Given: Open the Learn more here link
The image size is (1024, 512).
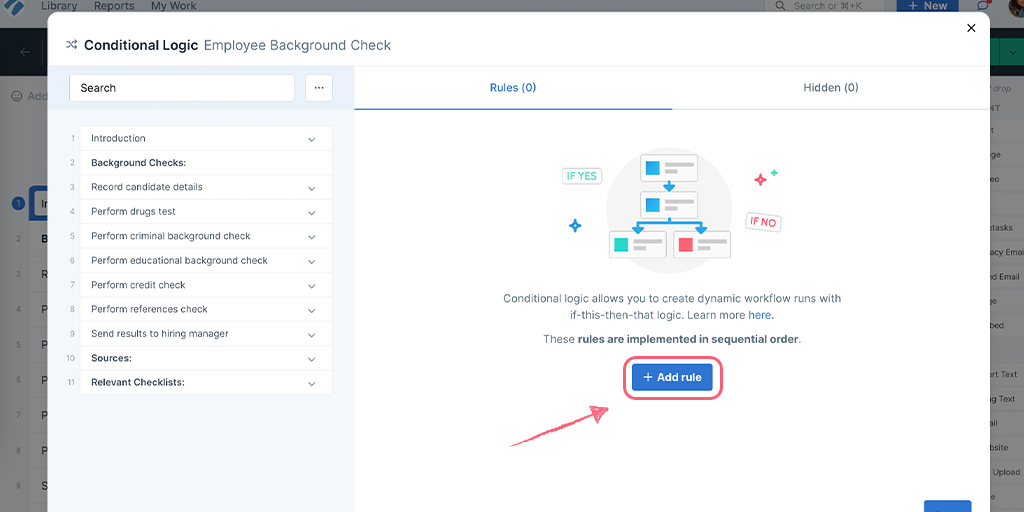Looking at the screenshot, I should click(760, 315).
